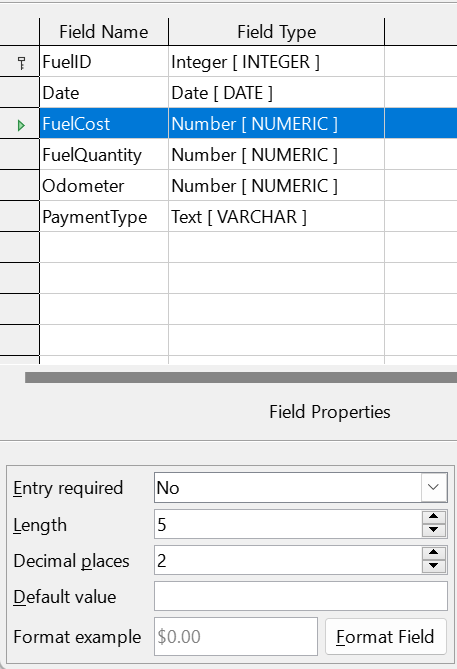Screen dimensions: 457x669
Task: Decrease Decimal places with the down arrow
Action: pos(434,567)
